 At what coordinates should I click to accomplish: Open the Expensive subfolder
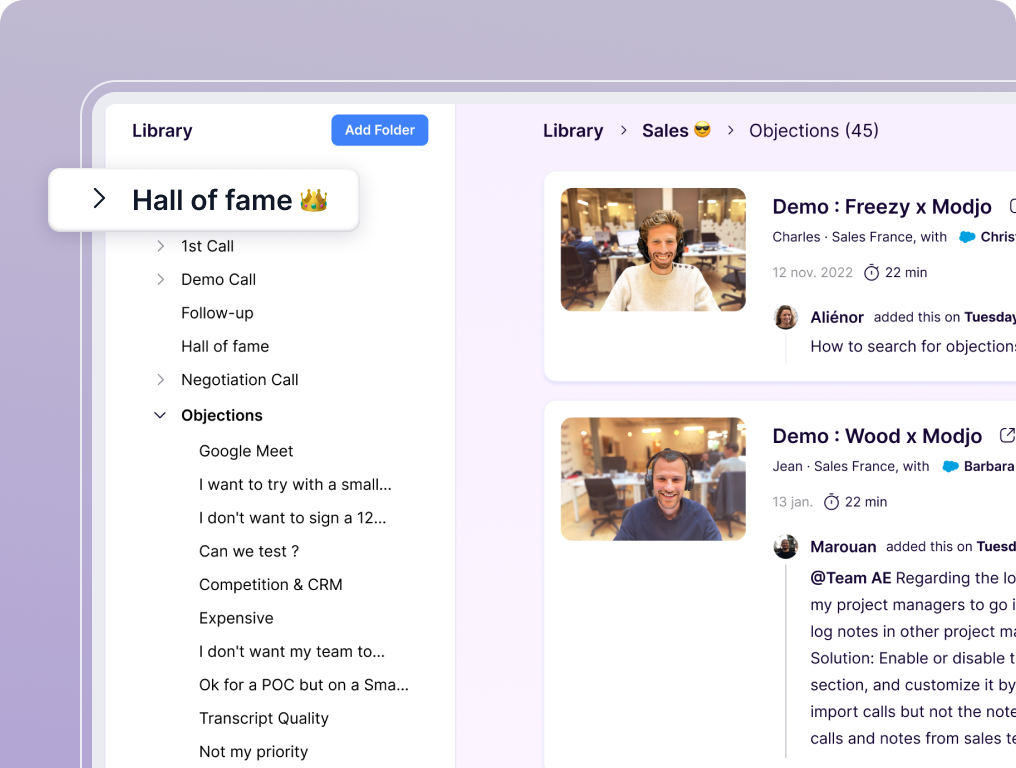click(237, 618)
